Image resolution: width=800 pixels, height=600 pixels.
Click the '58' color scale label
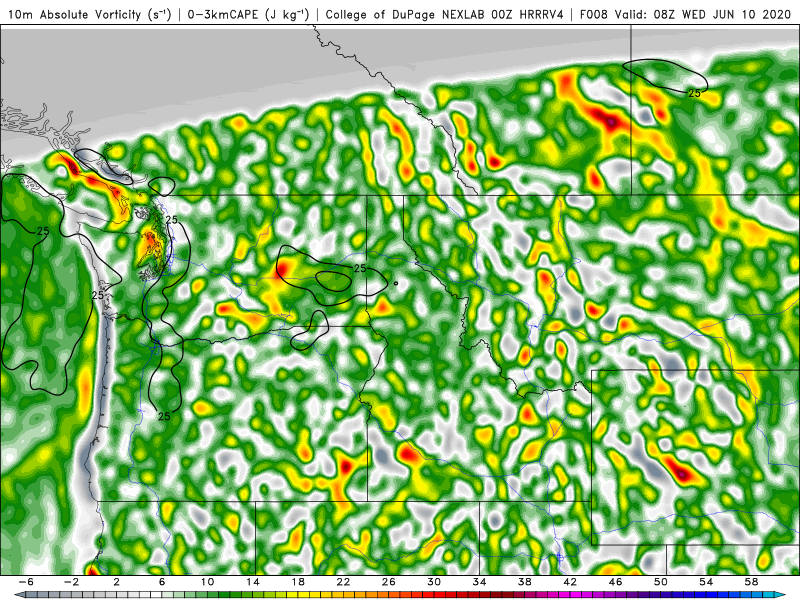pyautogui.click(x=752, y=582)
